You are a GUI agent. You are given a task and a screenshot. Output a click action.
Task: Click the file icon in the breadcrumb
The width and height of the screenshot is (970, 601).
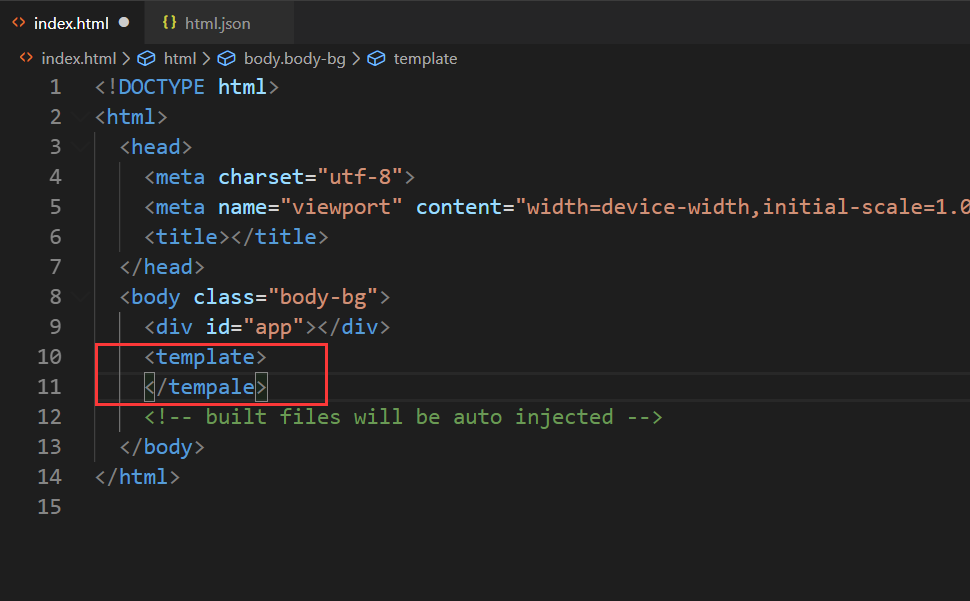click(x=26, y=58)
